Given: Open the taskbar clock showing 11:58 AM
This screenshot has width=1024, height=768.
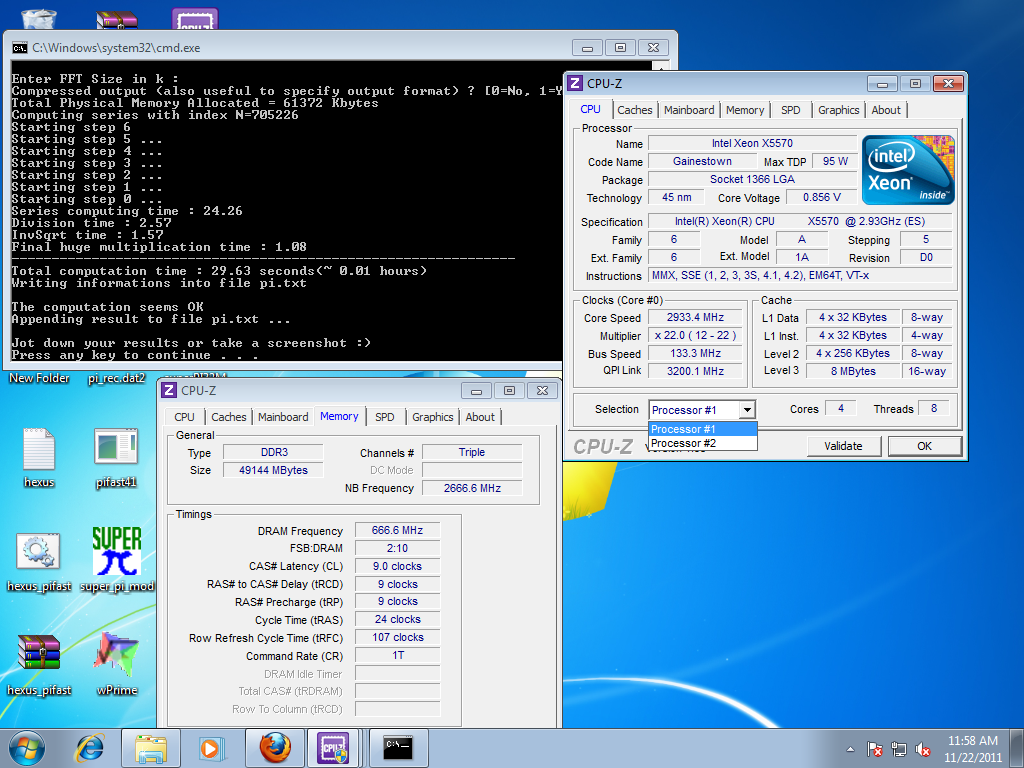Looking at the screenshot, I should [973, 749].
